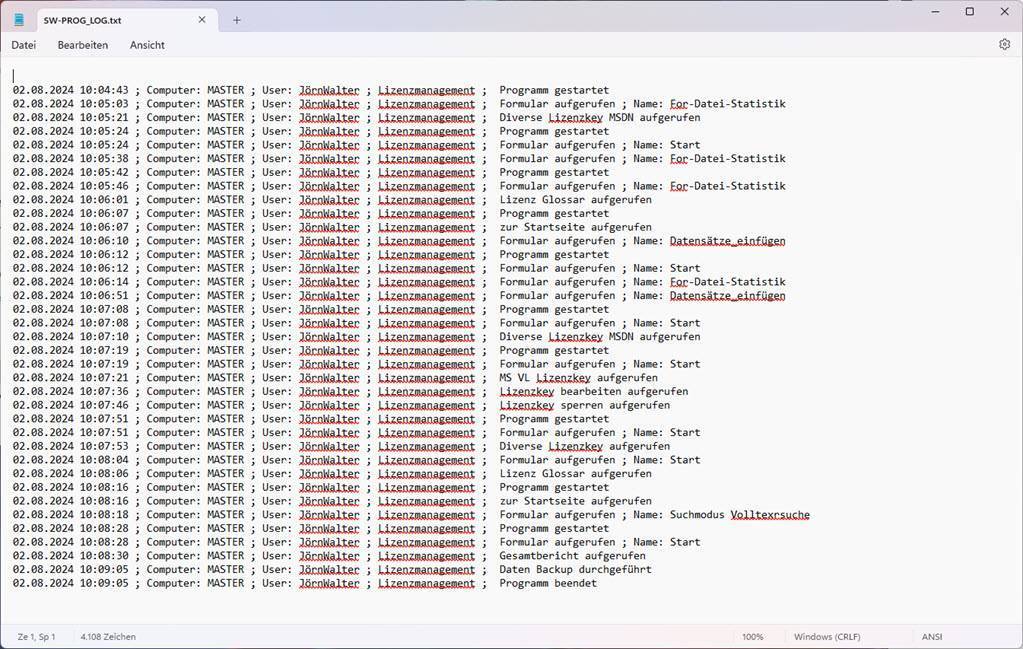Click the Windows (CRLF) line ending indicator

point(827,637)
